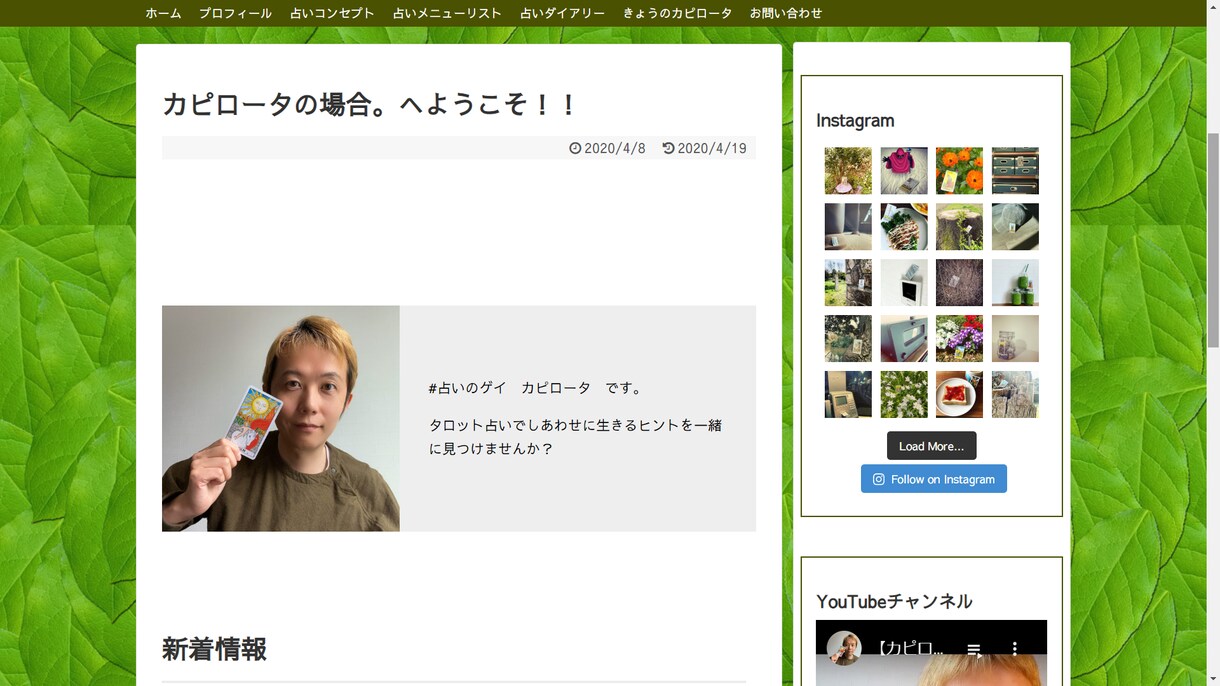Click the profile photo holding a tarot card
Viewport: 1220px width, 686px height.
click(x=281, y=418)
